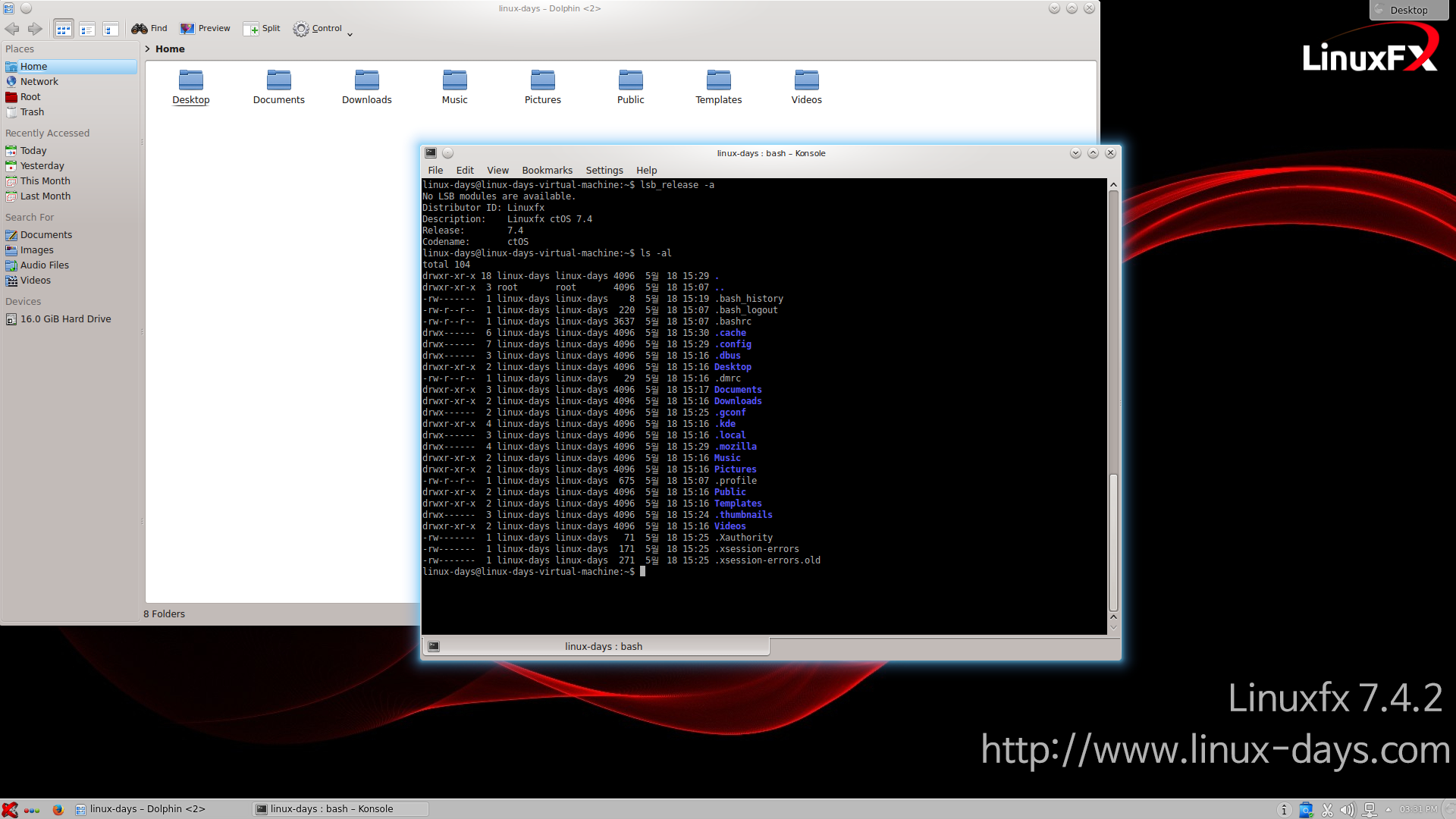This screenshot has width=1456, height=819.
Task: Open Konsole File menu
Action: [x=435, y=171]
